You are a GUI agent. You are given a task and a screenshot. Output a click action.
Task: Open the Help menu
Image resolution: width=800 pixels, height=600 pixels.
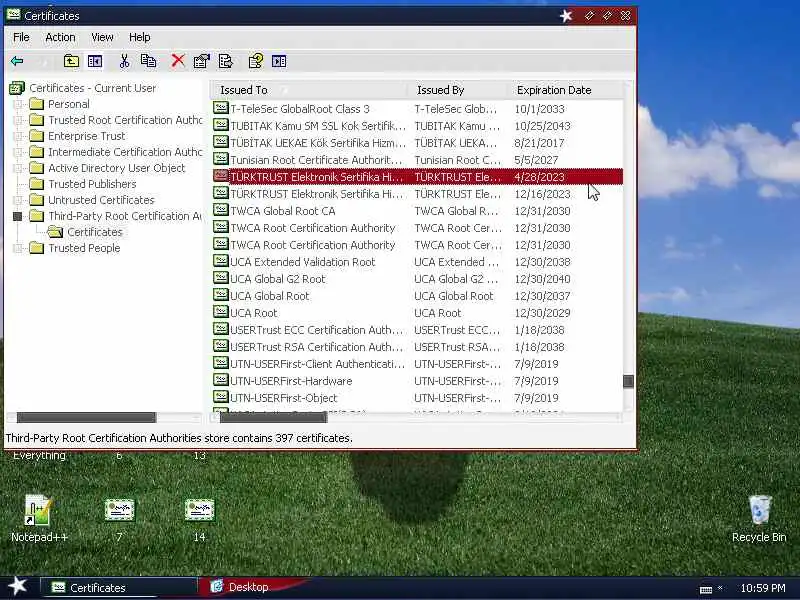pos(139,37)
